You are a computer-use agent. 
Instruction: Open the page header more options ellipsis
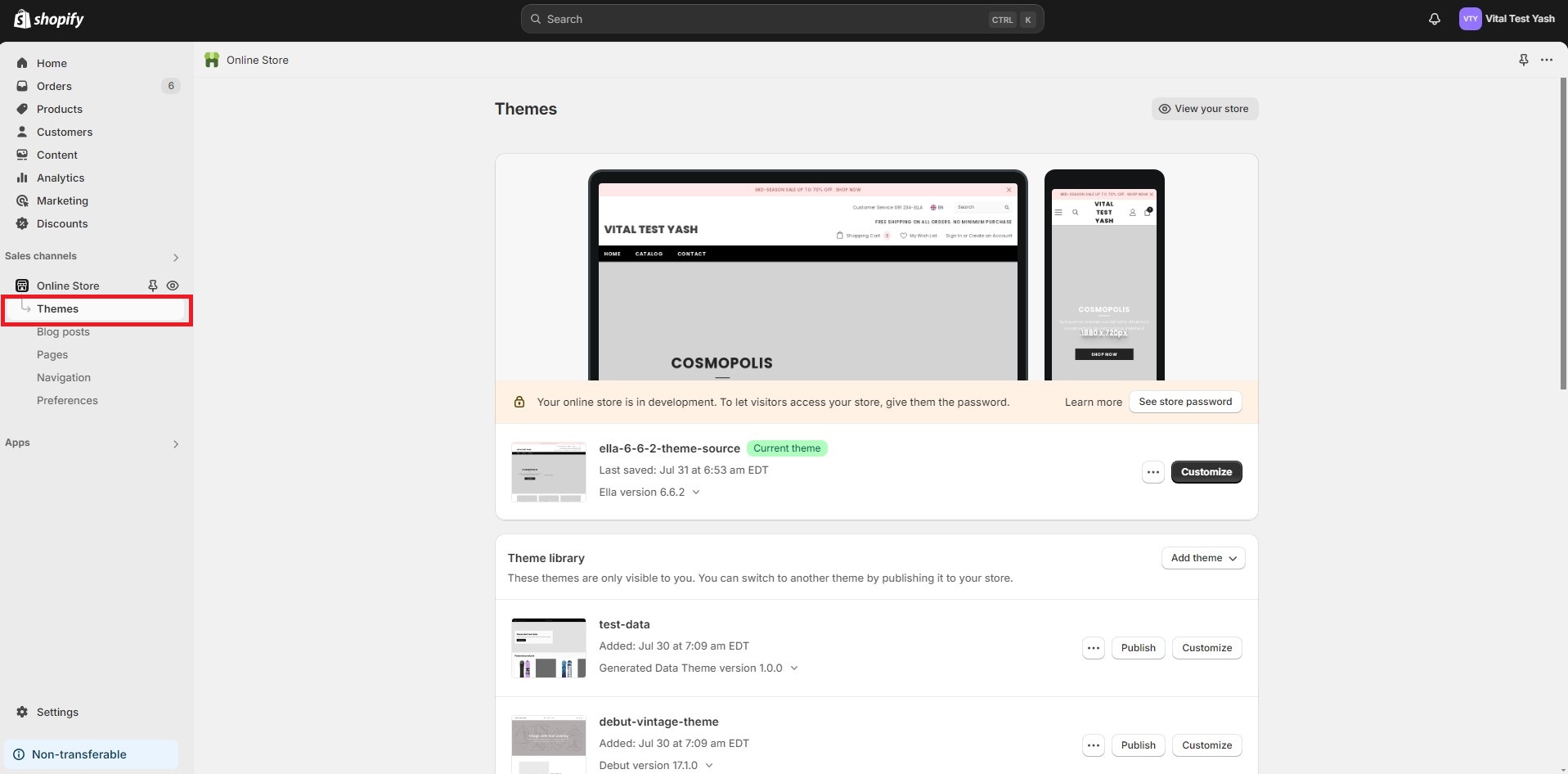tap(1546, 60)
